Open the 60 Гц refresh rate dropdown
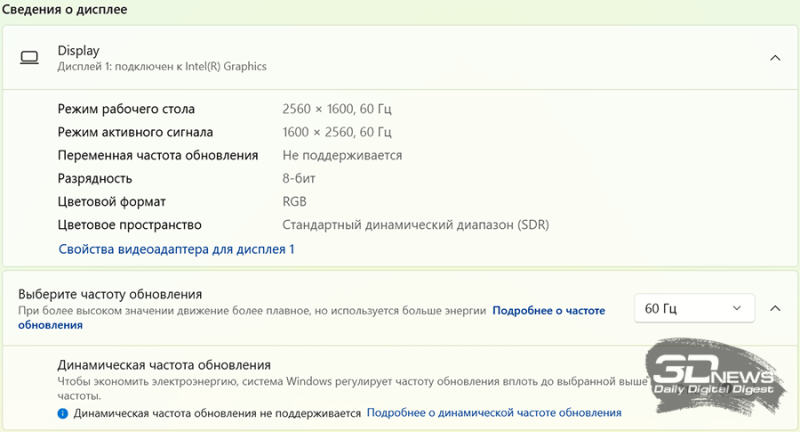The image size is (800, 432). 694,308
